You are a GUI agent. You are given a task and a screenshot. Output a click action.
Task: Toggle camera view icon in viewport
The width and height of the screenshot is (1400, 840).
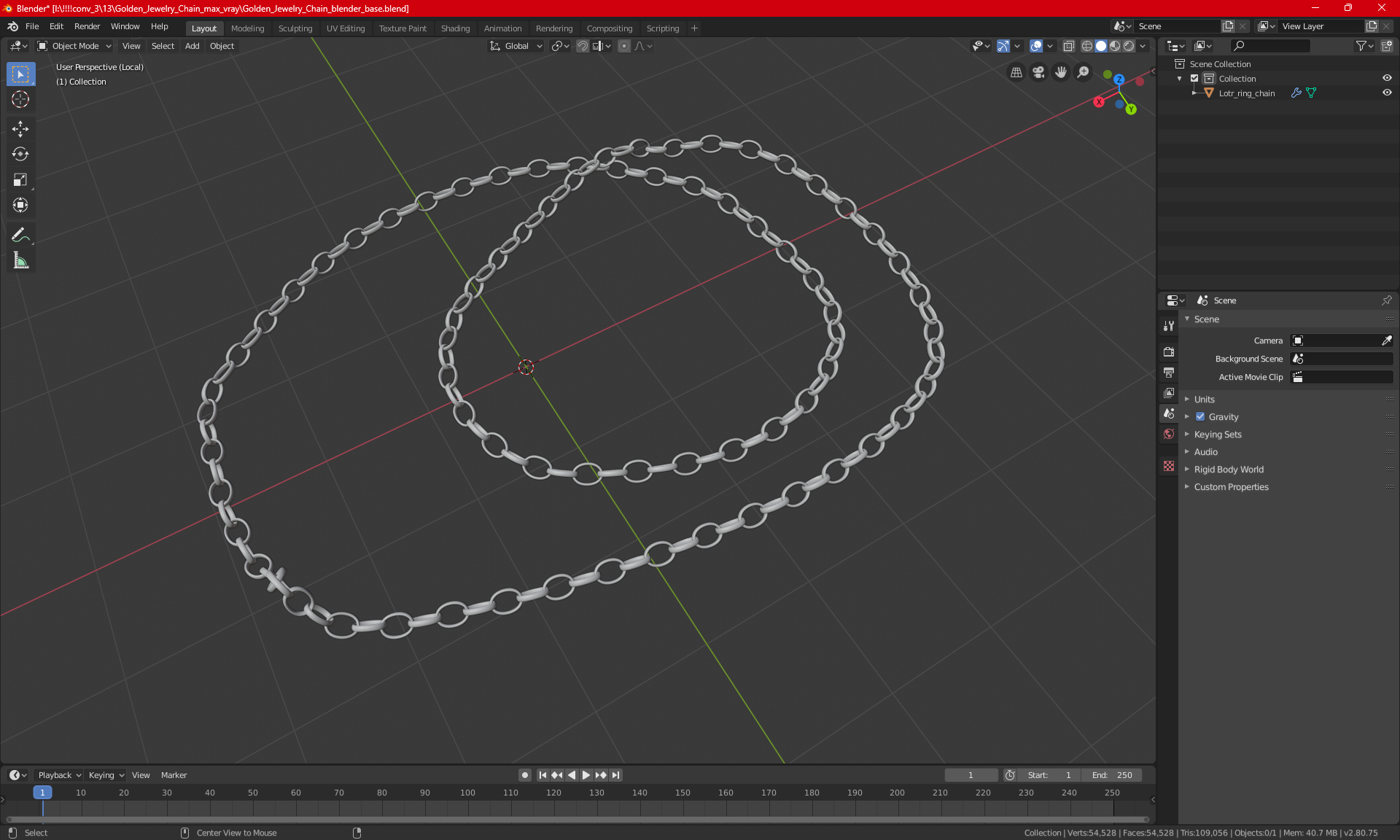tap(1038, 72)
